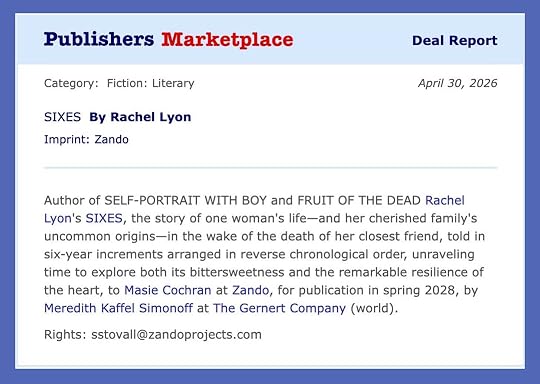The width and height of the screenshot is (540, 384).
Task: Click SELF-PORTRAIT WITH BOY title text
Action: (x=186, y=200)
